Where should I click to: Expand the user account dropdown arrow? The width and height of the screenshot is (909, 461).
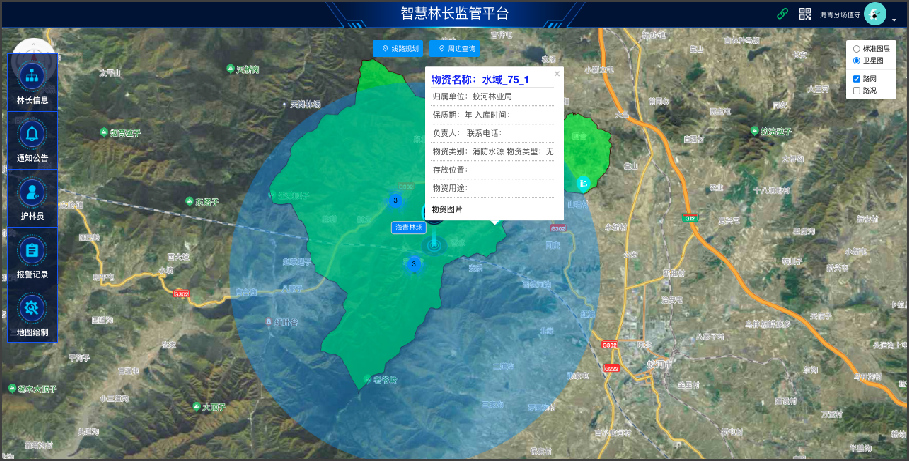[893, 17]
